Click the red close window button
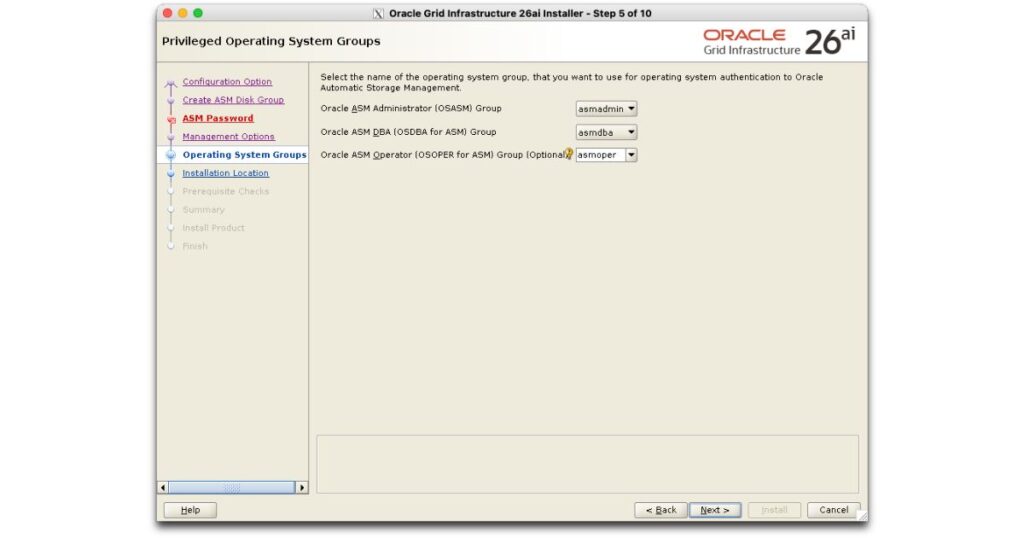 point(167,13)
